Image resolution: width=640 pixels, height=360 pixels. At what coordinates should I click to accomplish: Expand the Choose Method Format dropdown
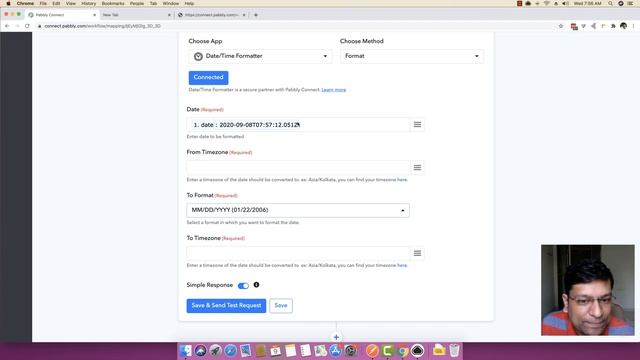[x=412, y=56]
